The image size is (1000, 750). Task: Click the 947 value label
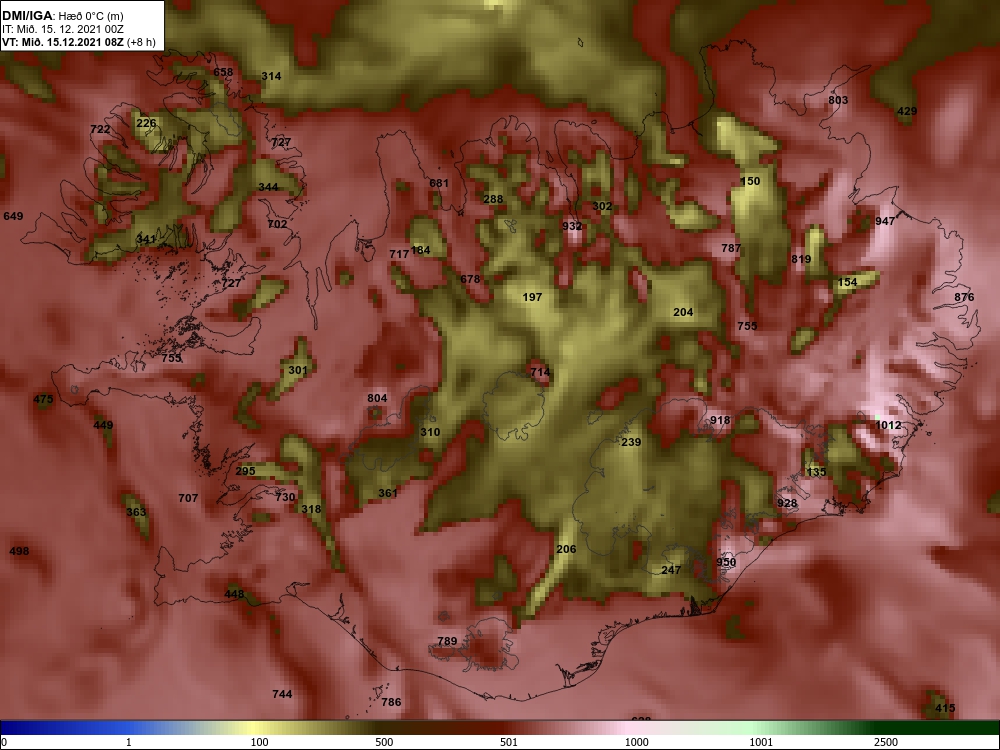pyautogui.click(x=885, y=221)
